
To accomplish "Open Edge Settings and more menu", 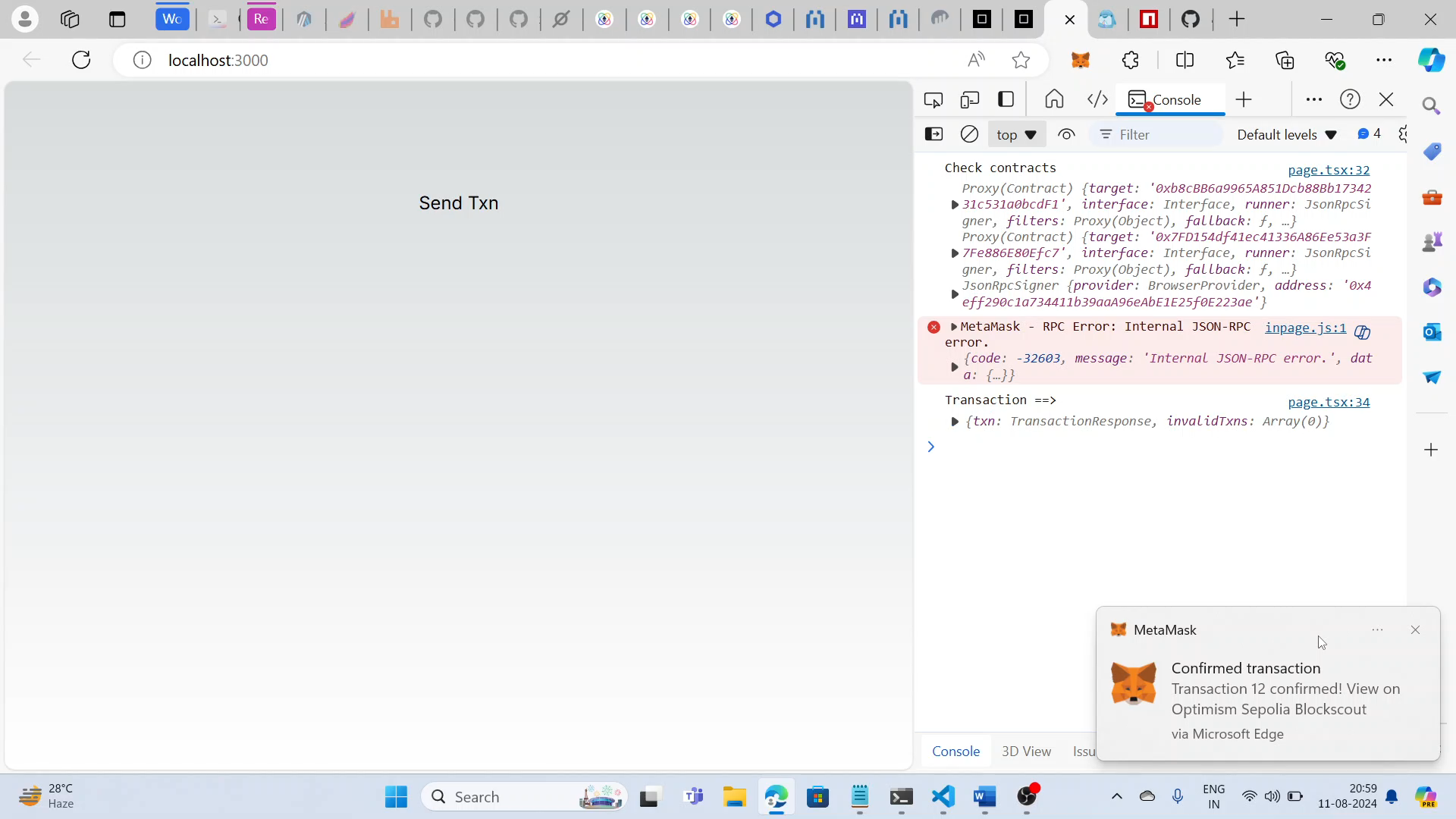I will [1384, 60].
